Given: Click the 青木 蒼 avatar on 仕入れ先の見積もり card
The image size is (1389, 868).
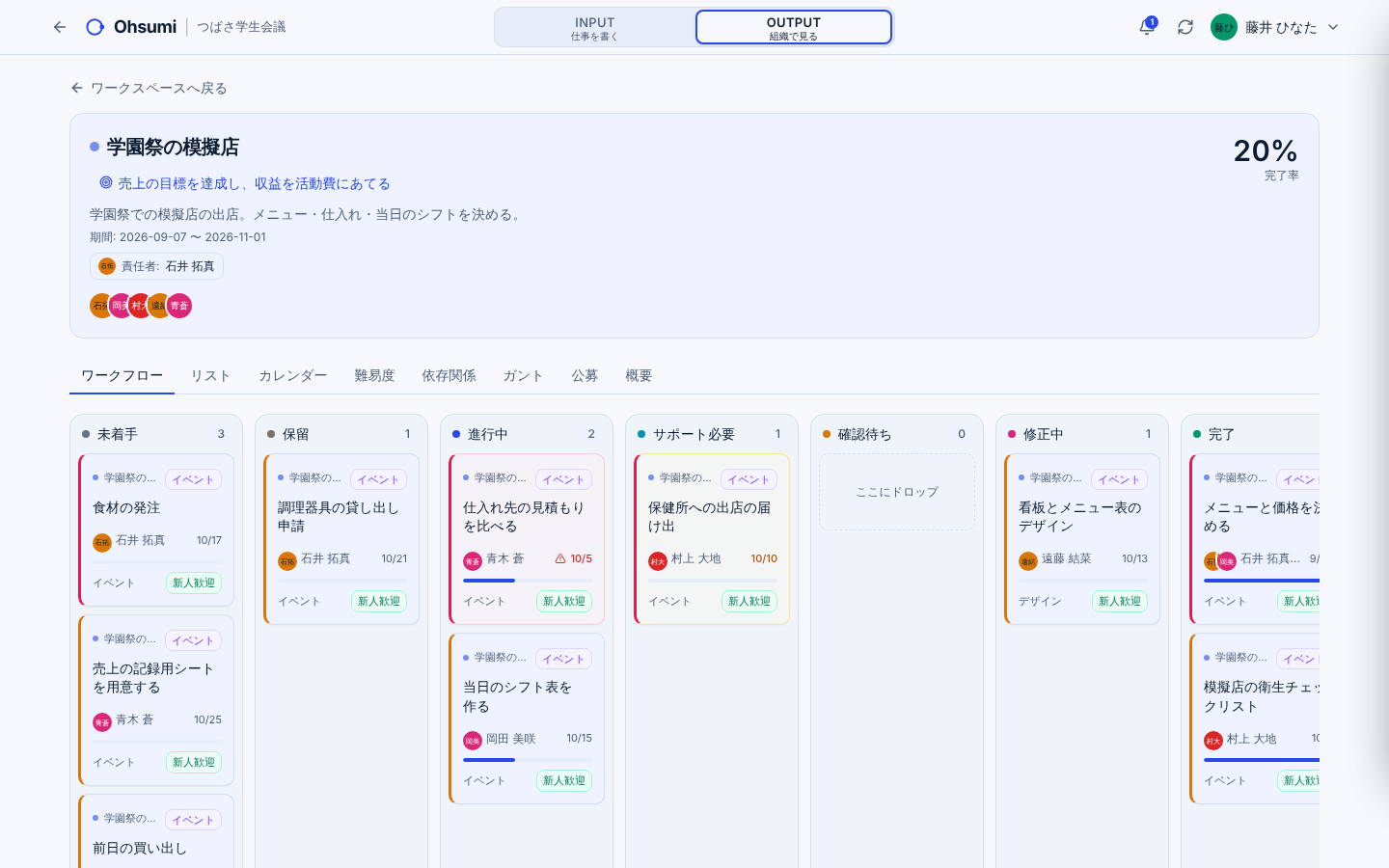Looking at the screenshot, I should [473, 560].
